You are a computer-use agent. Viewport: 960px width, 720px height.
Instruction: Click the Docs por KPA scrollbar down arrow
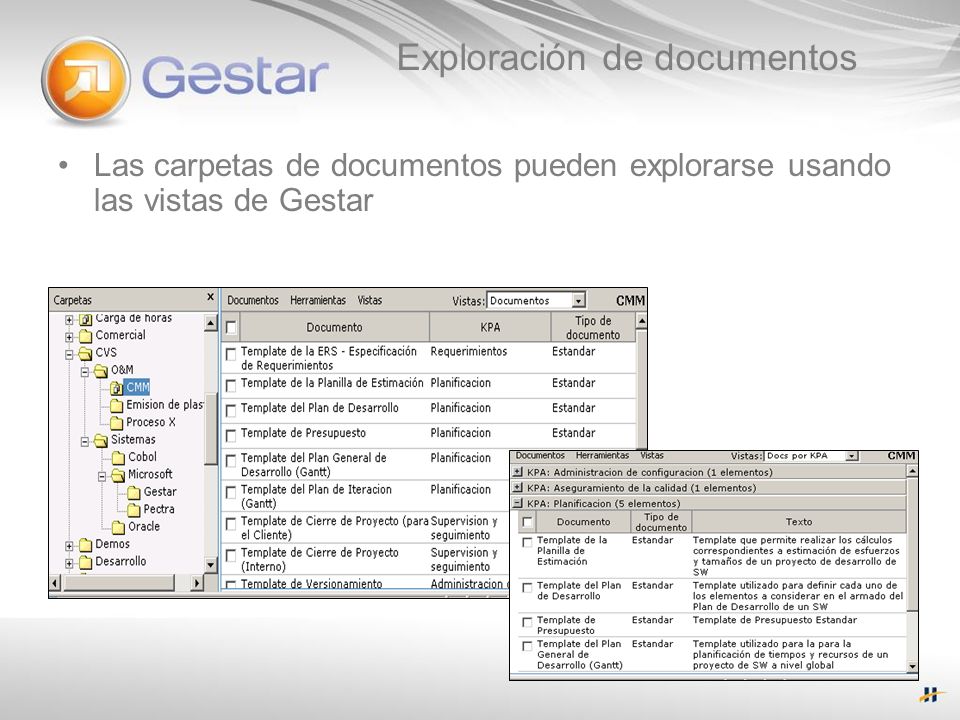coord(912,666)
